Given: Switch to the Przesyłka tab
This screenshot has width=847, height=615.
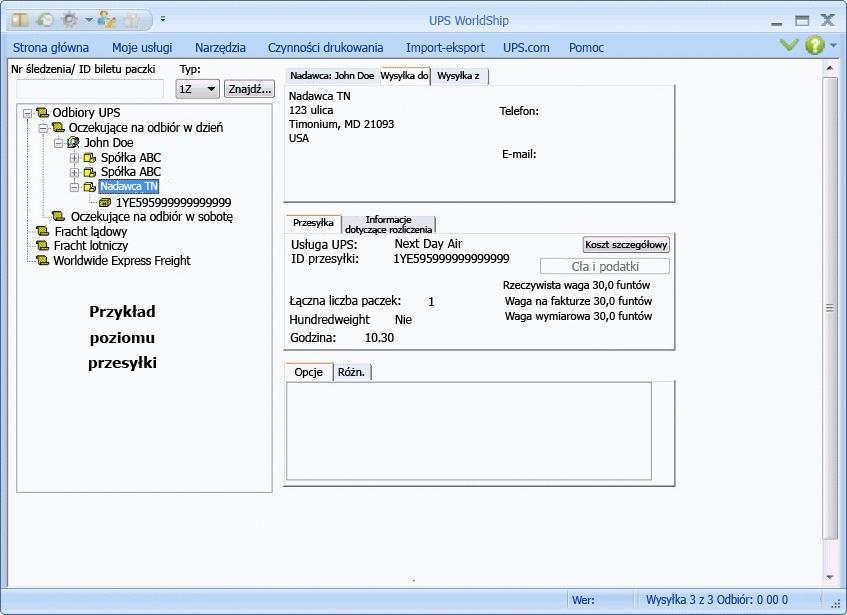Looking at the screenshot, I should tap(313, 223).
